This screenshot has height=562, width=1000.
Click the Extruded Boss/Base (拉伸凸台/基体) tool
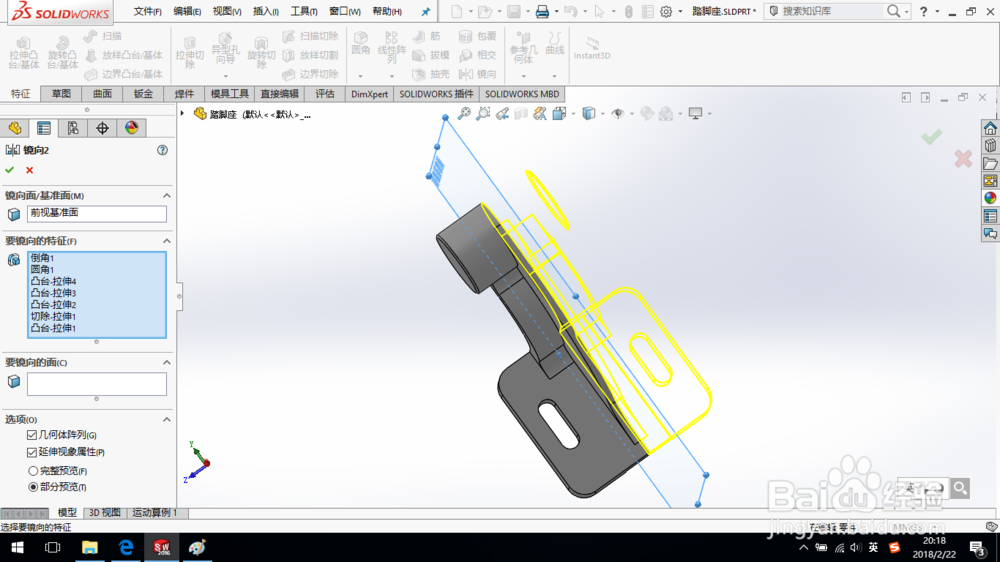pos(24,52)
